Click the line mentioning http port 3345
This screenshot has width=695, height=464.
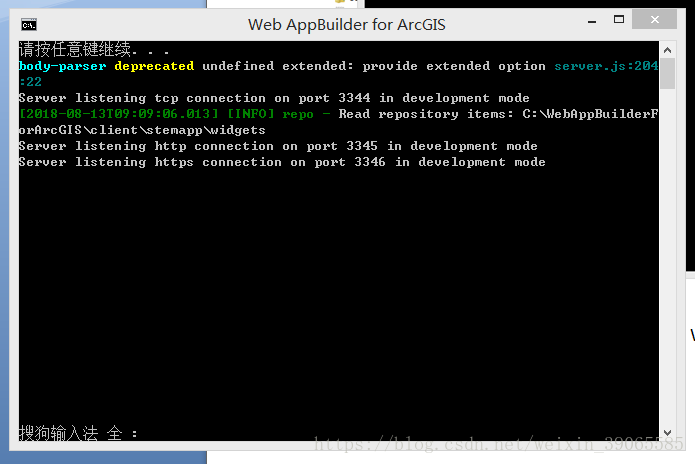[x=278, y=146]
